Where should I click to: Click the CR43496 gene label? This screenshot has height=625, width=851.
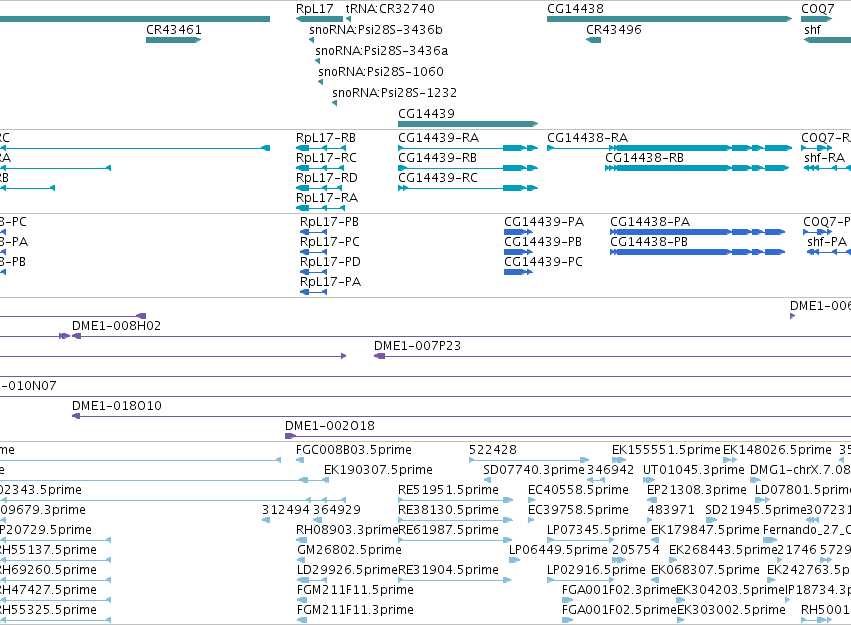point(613,30)
